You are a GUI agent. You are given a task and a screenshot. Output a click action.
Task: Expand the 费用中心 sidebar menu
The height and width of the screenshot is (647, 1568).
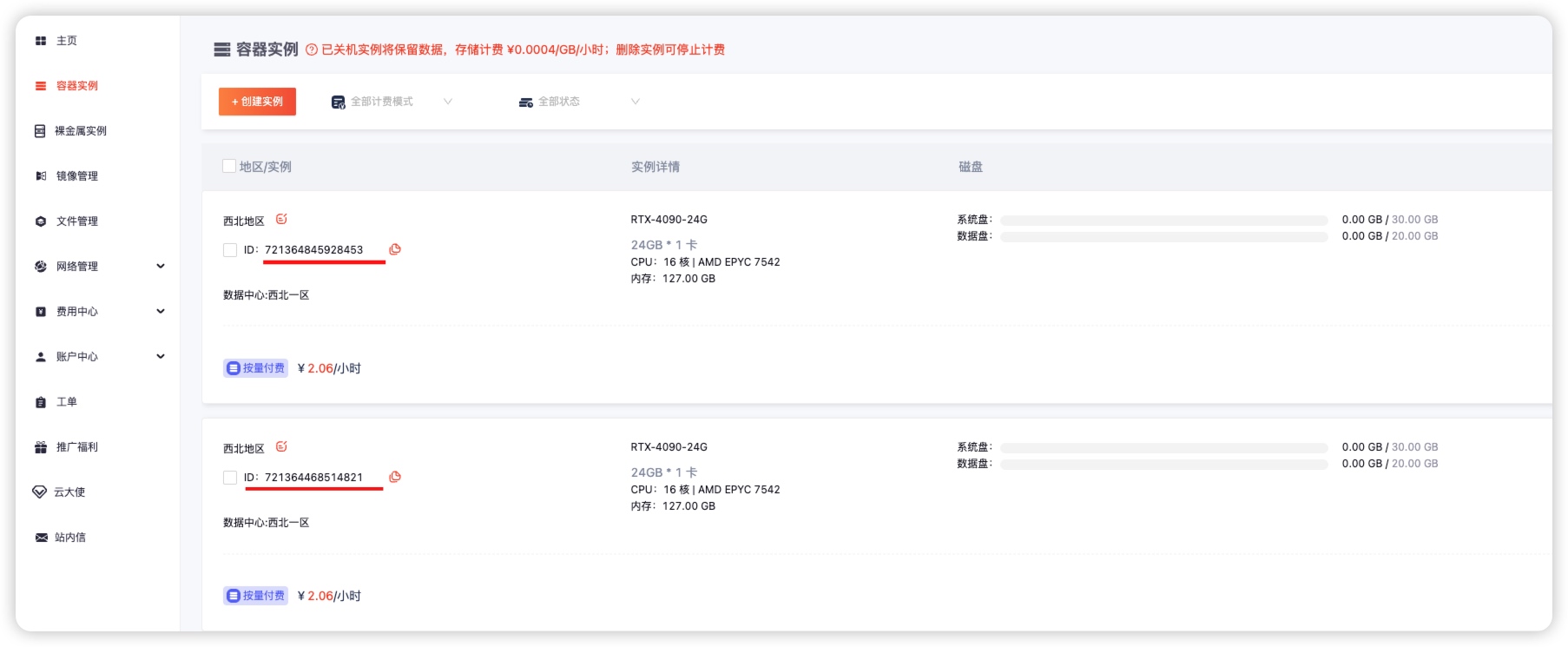[x=161, y=312]
